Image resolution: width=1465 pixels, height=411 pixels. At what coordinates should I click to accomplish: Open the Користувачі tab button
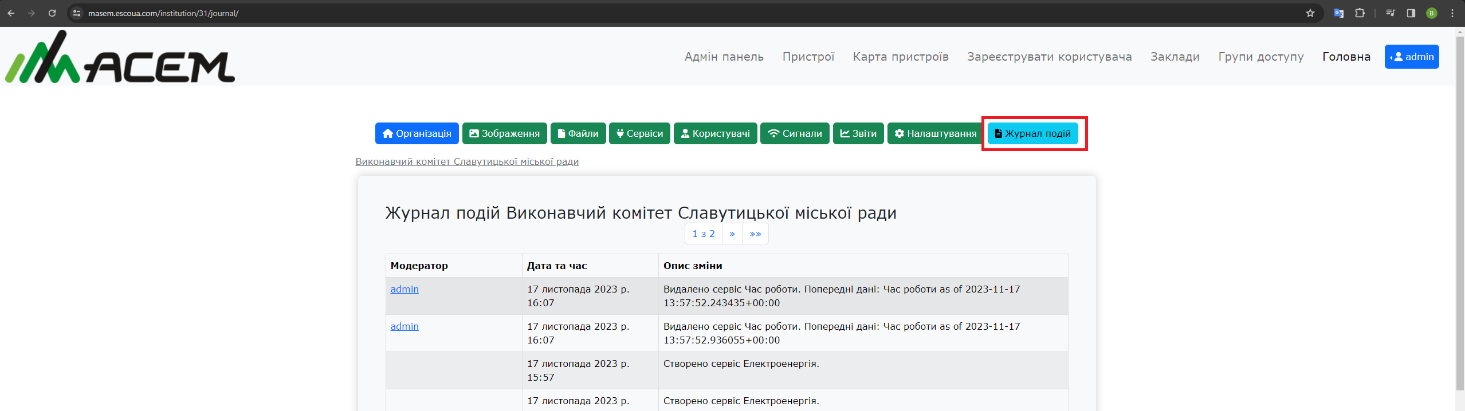click(x=715, y=133)
